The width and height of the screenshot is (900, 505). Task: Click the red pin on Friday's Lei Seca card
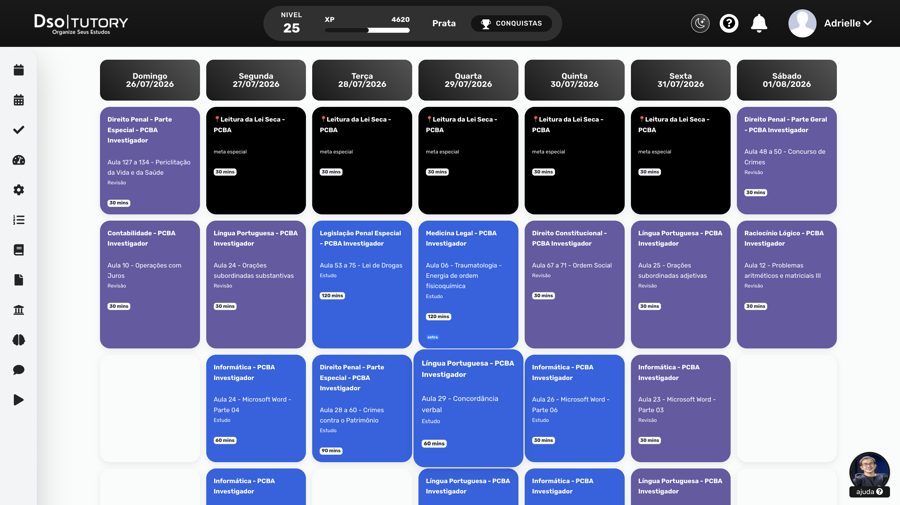[642, 119]
